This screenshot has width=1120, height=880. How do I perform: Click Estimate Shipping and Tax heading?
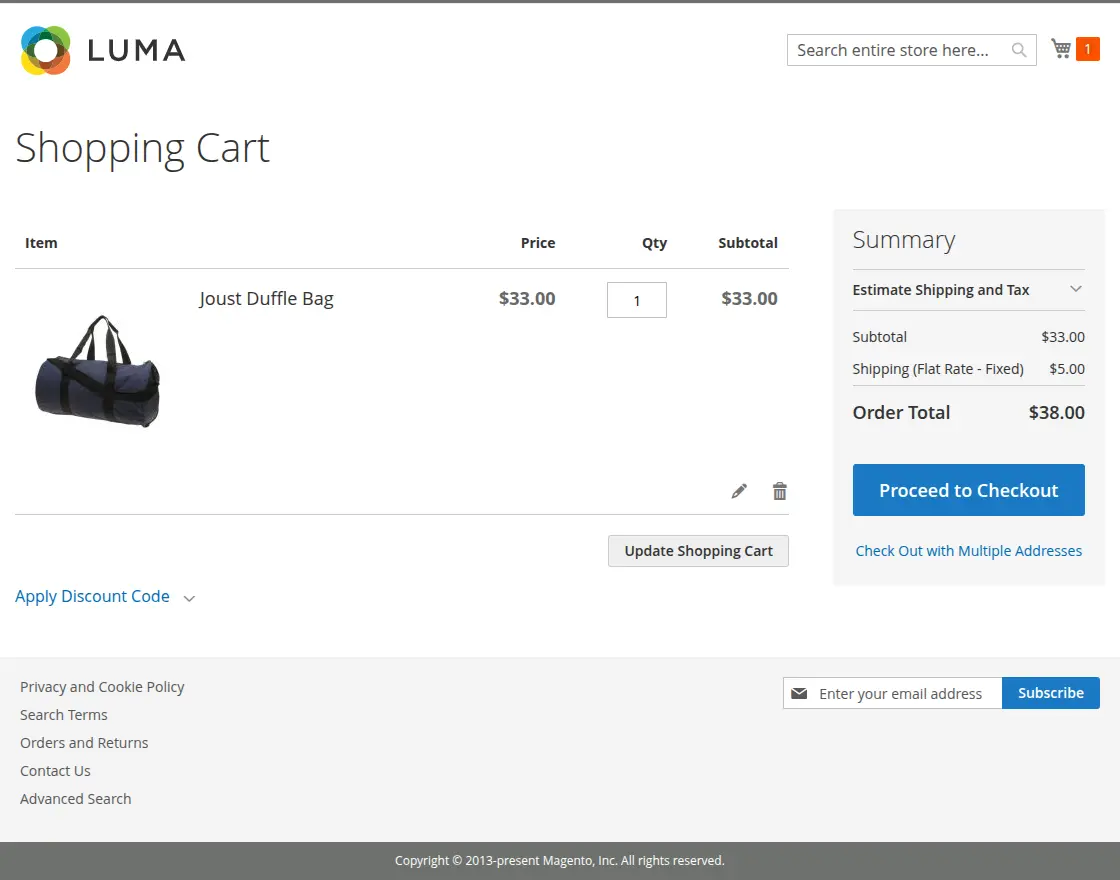click(941, 290)
